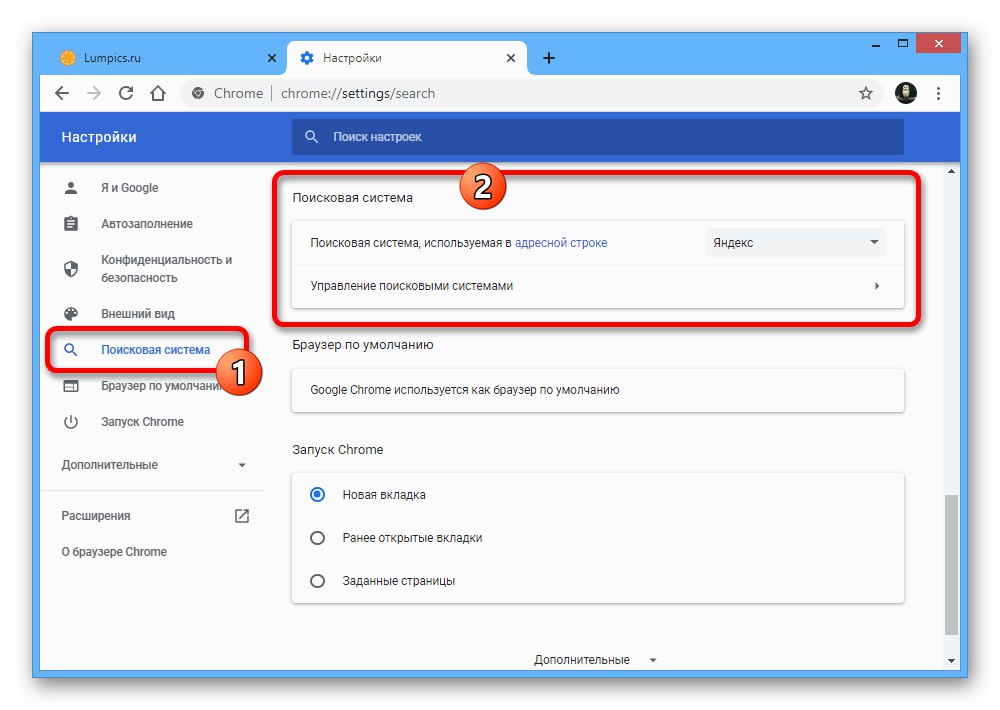Open Chrome three-dot menu
The height and width of the screenshot is (710, 1000).
938,94
